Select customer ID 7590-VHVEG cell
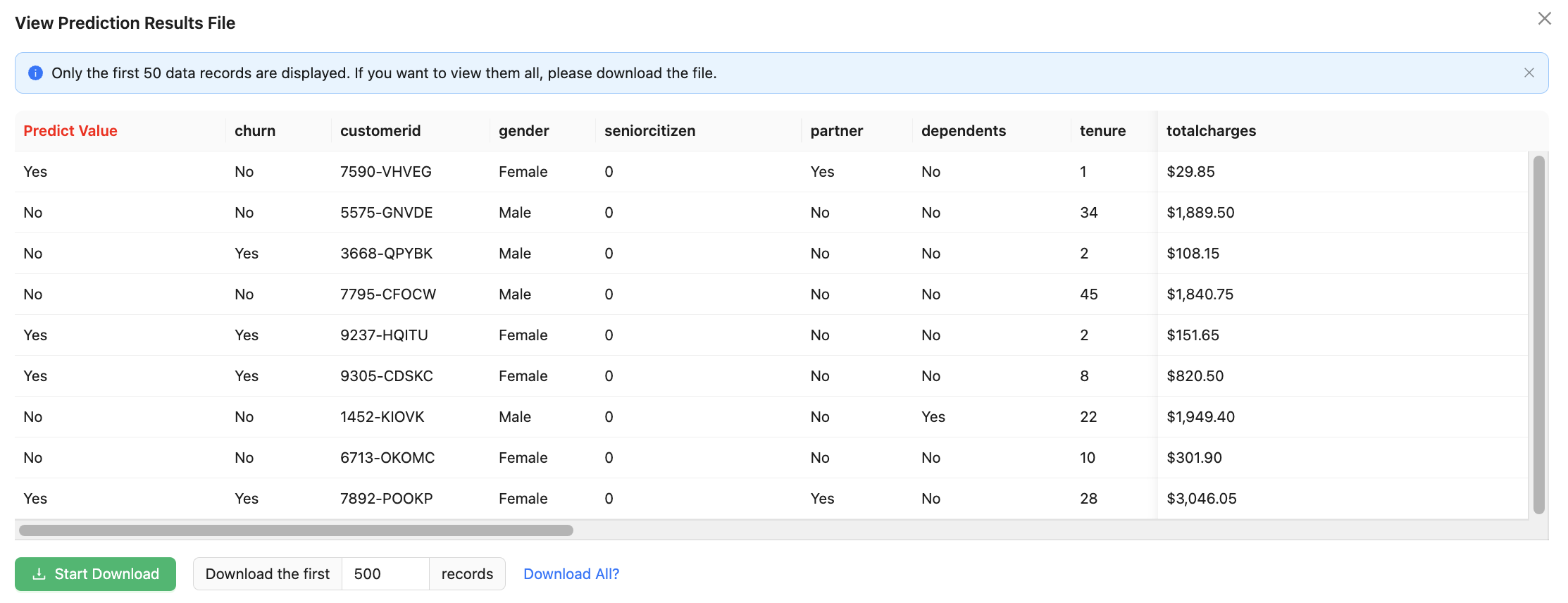Image resolution: width=1568 pixels, height=603 pixels. 385,172
